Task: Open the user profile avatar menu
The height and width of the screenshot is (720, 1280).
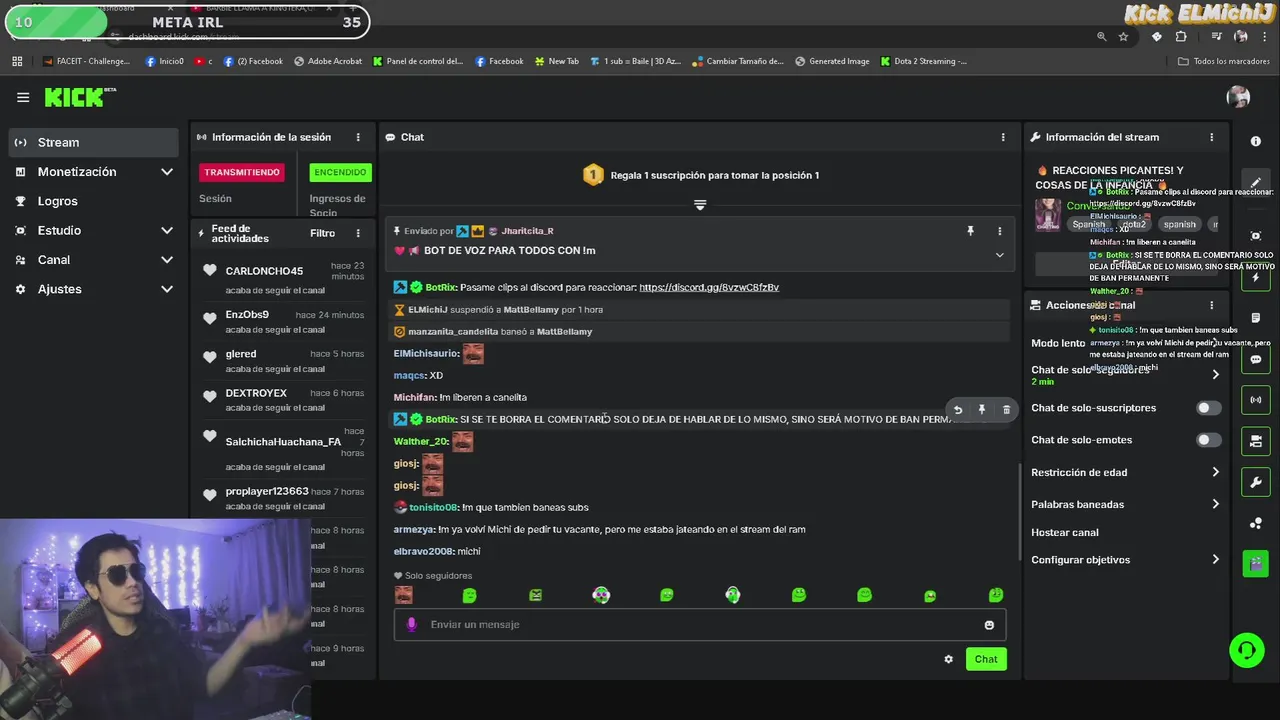Action: pyautogui.click(x=1238, y=97)
